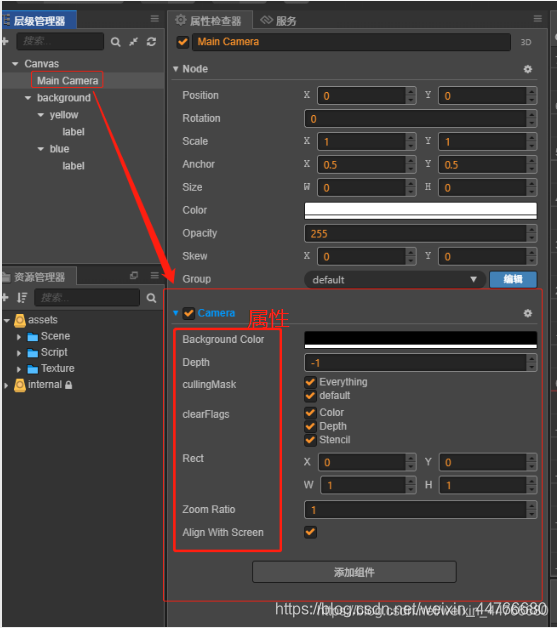This screenshot has width=557, height=628.
Task: Select the assets root folder
Action: click(36, 320)
